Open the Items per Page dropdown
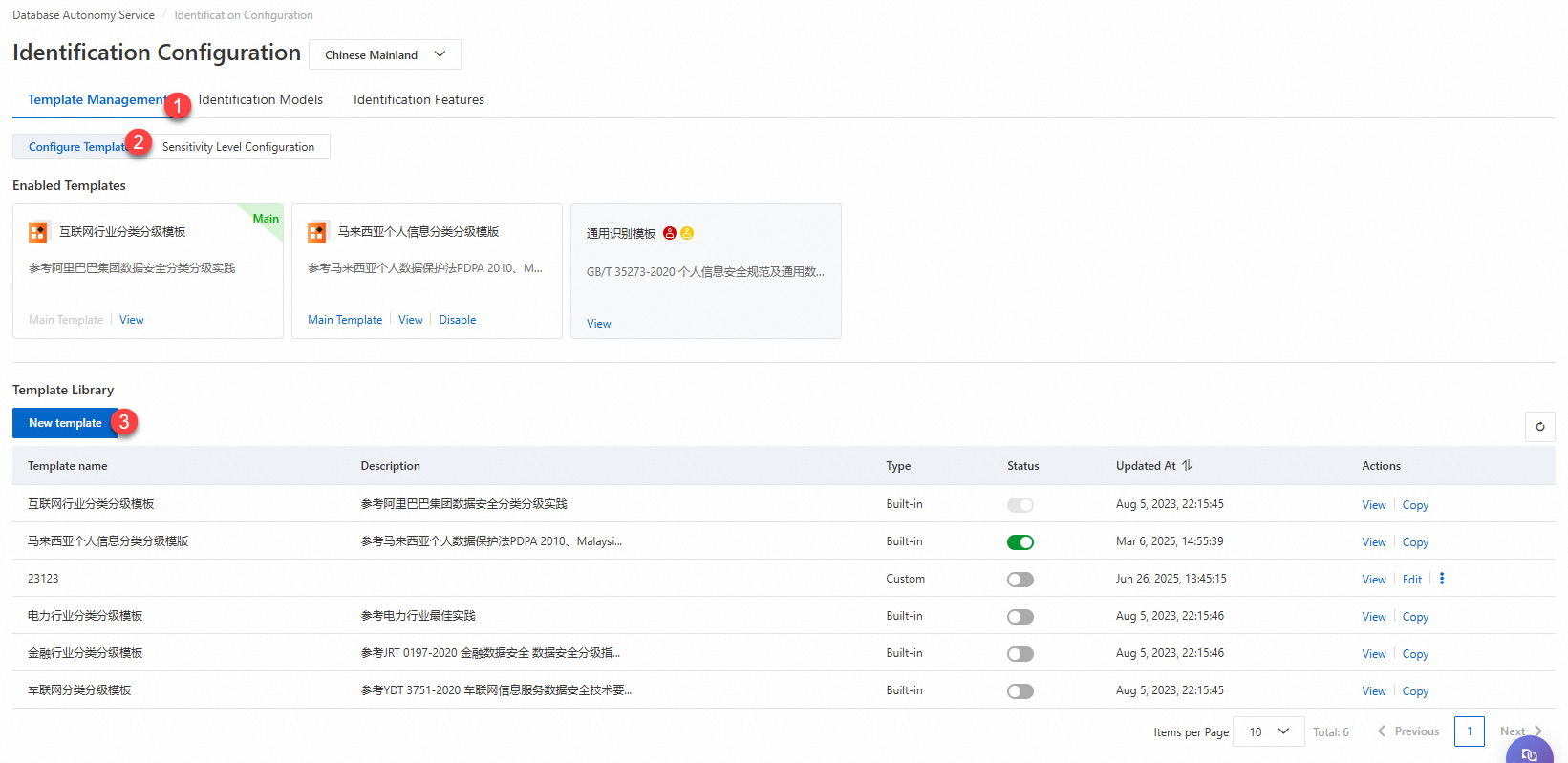The width and height of the screenshot is (1568, 763). pyautogui.click(x=1269, y=731)
